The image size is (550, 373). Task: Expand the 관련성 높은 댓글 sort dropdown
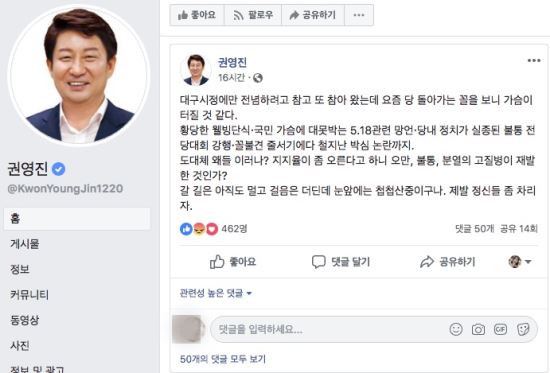point(216,293)
